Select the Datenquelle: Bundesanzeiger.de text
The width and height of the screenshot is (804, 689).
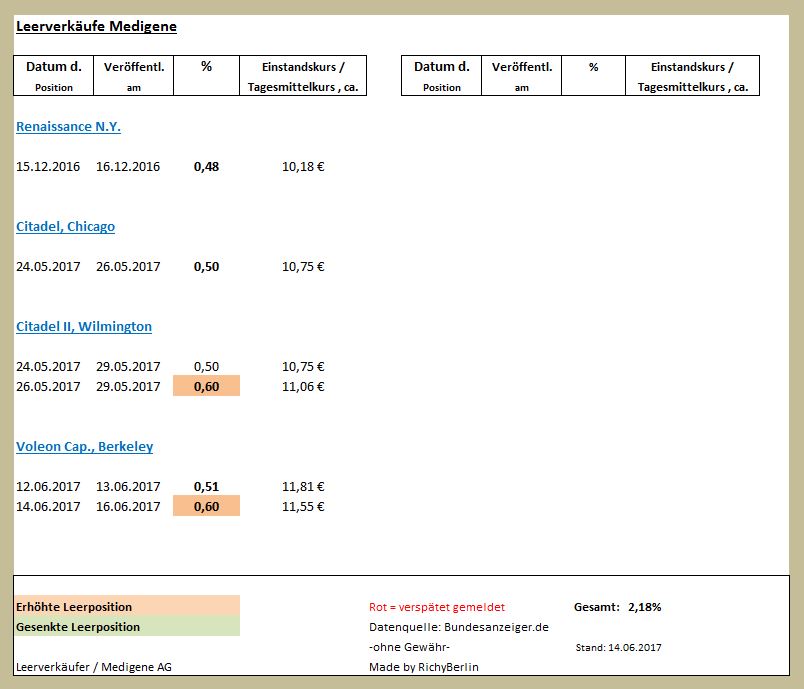(x=459, y=627)
